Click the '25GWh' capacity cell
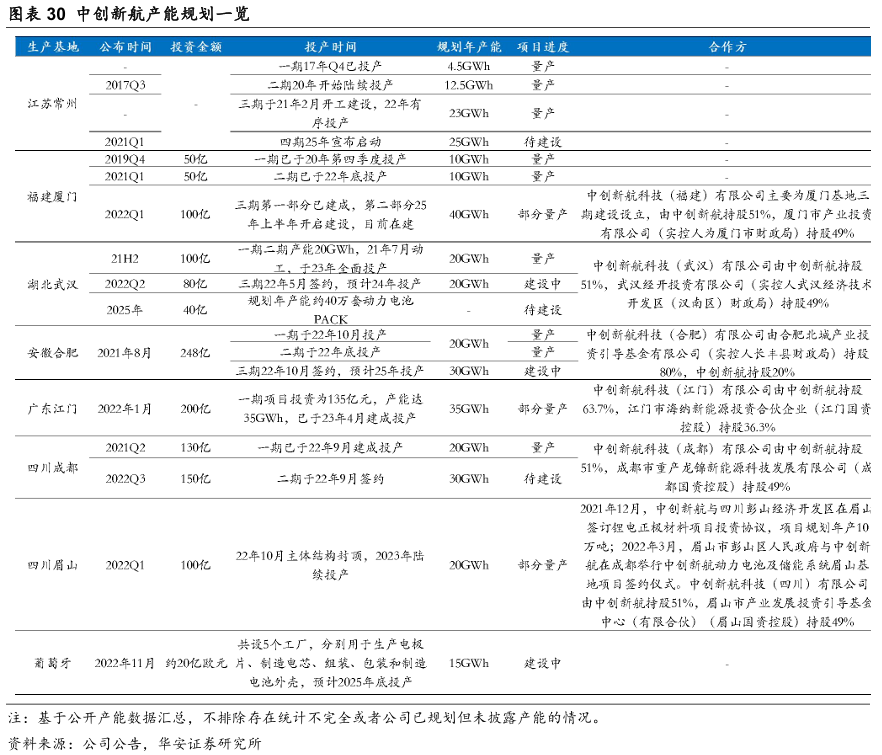The image size is (882, 755). point(469,142)
